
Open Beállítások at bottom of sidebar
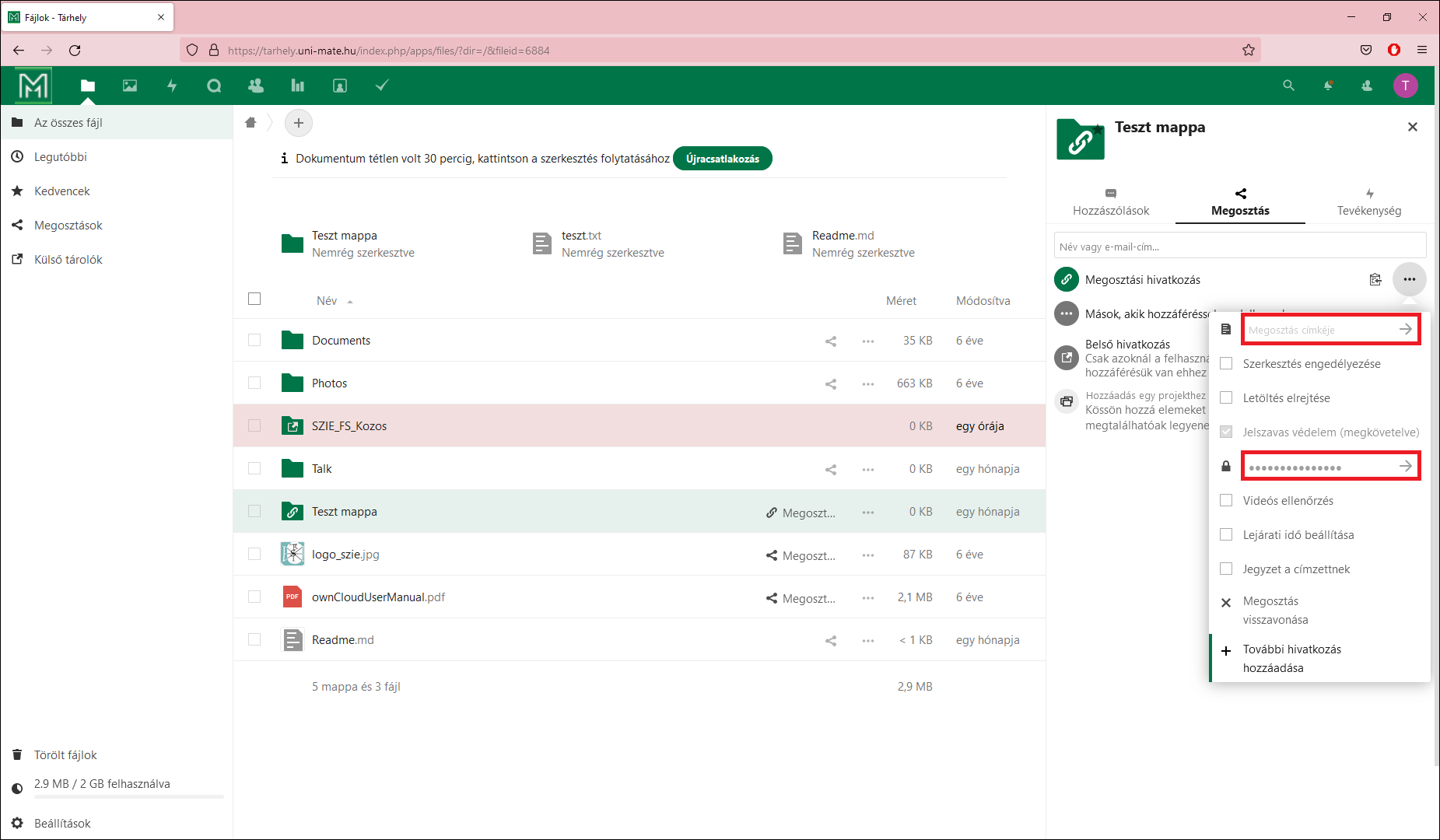[117, 824]
